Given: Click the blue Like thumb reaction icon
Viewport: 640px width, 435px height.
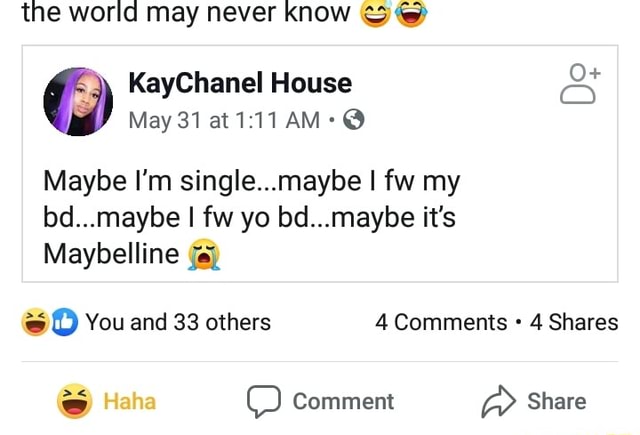Looking at the screenshot, I should 65,322.
